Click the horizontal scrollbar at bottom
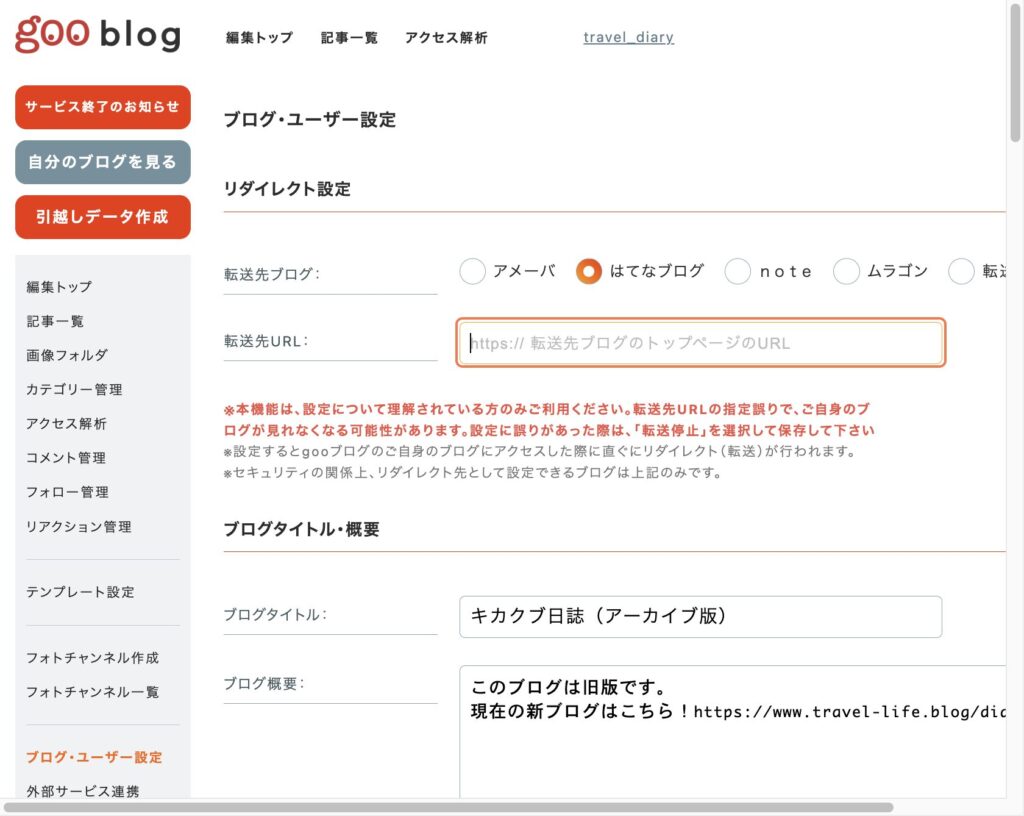 pyautogui.click(x=448, y=807)
